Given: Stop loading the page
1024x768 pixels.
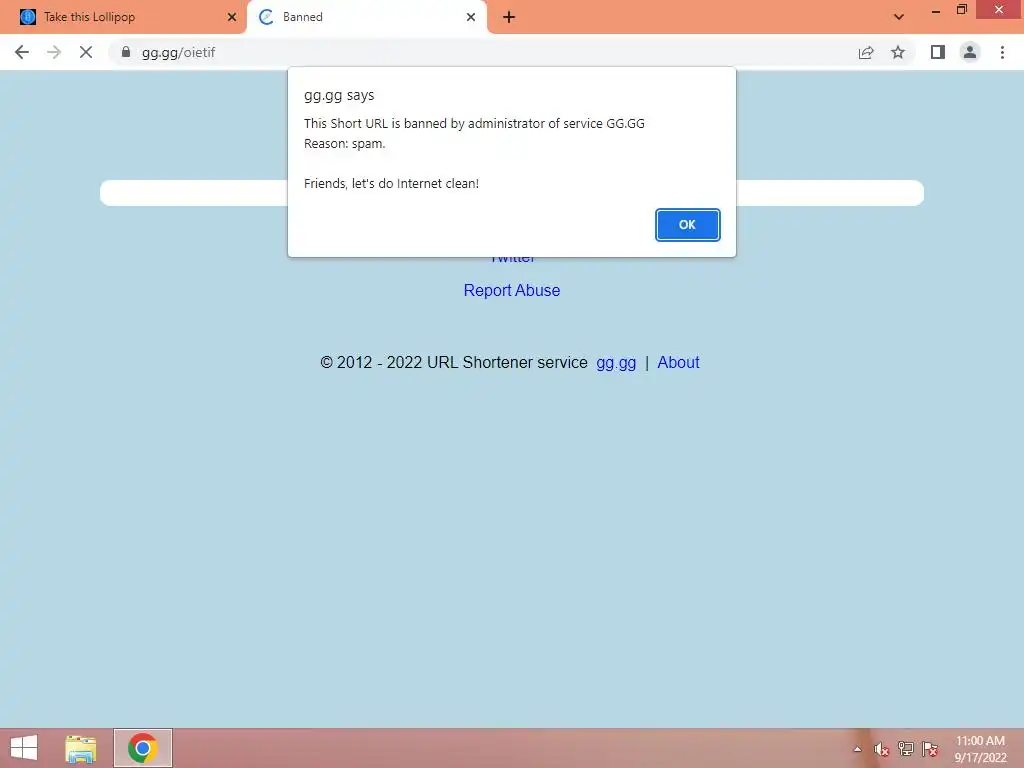Looking at the screenshot, I should coord(86,52).
